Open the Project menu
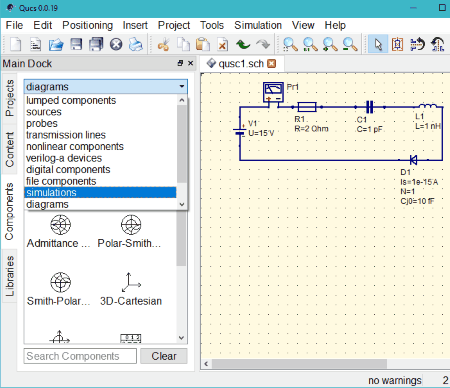 point(174,25)
